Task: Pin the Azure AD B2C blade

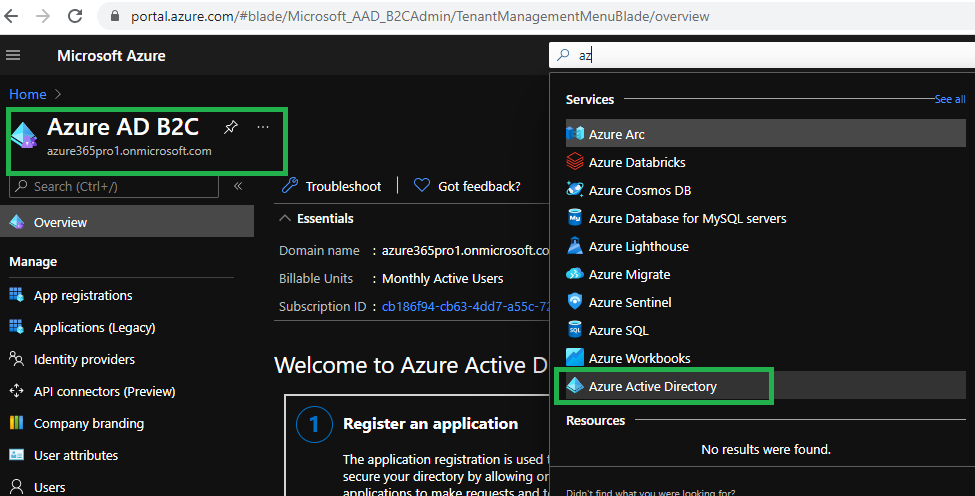Action: (231, 127)
